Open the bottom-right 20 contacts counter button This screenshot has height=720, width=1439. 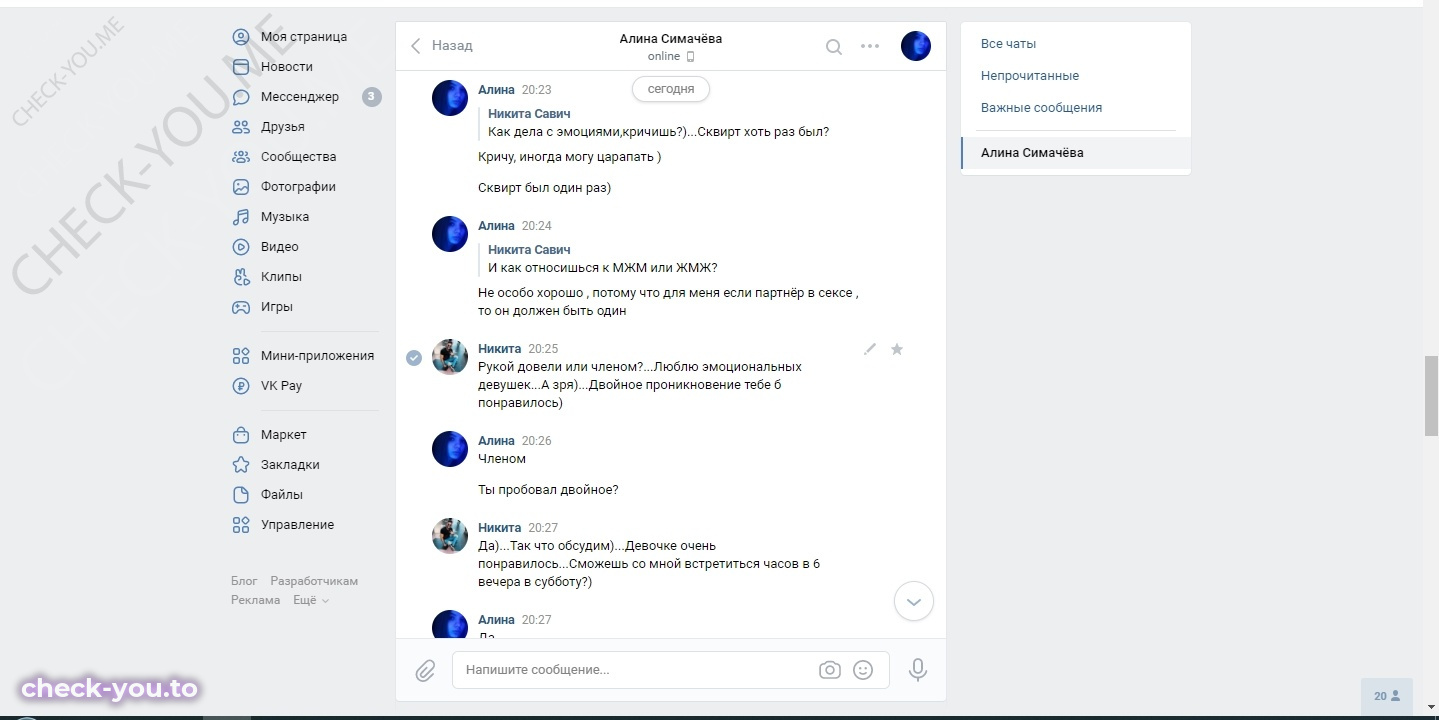click(x=1387, y=696)
